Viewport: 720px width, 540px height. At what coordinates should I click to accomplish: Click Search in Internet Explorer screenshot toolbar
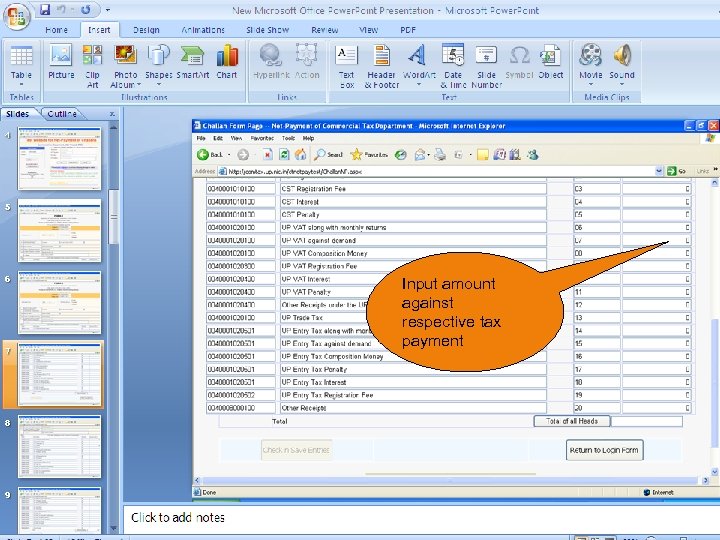tap(329, 155)
